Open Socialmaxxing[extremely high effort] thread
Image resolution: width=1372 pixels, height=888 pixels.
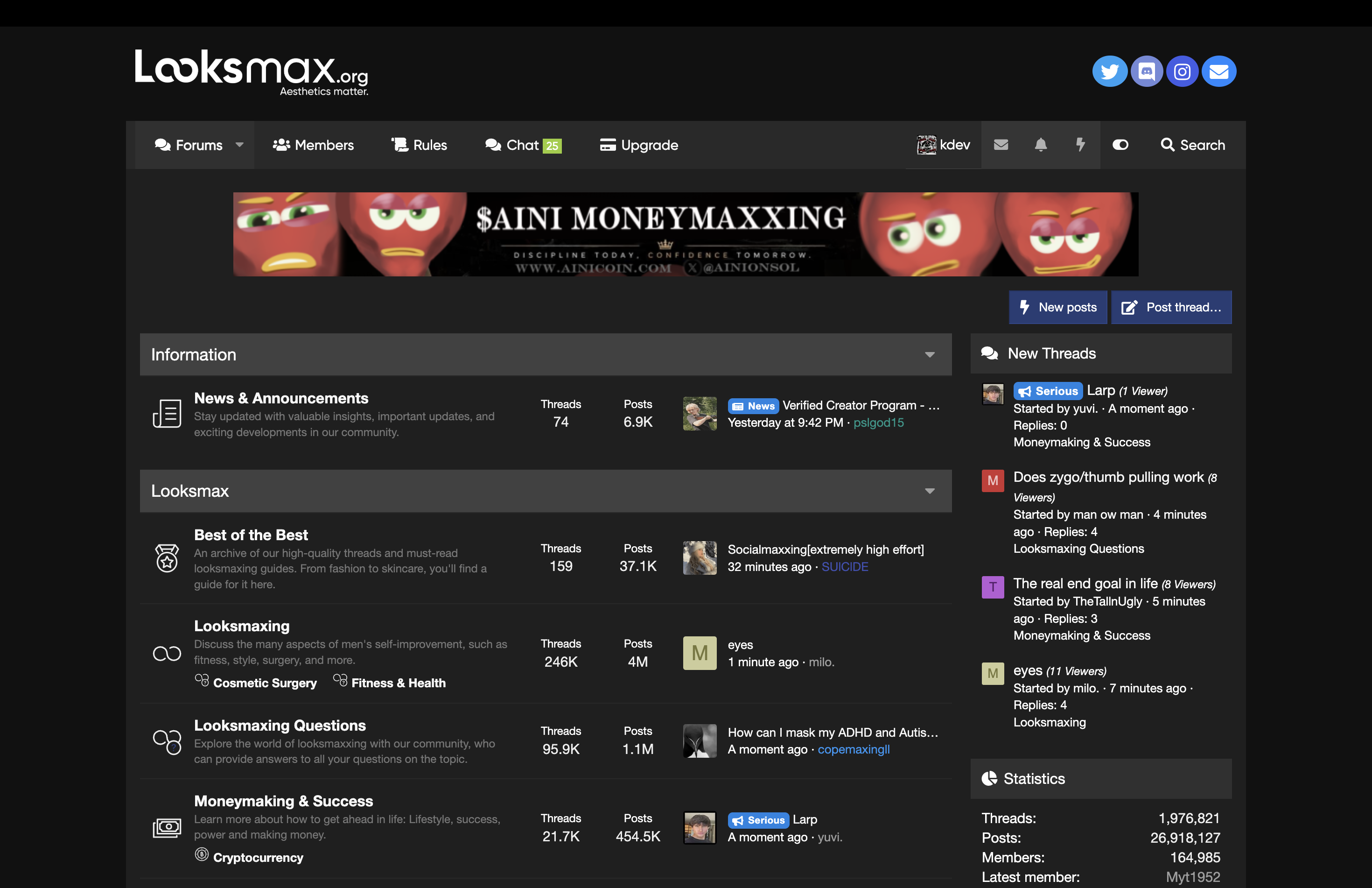point(826,550)
